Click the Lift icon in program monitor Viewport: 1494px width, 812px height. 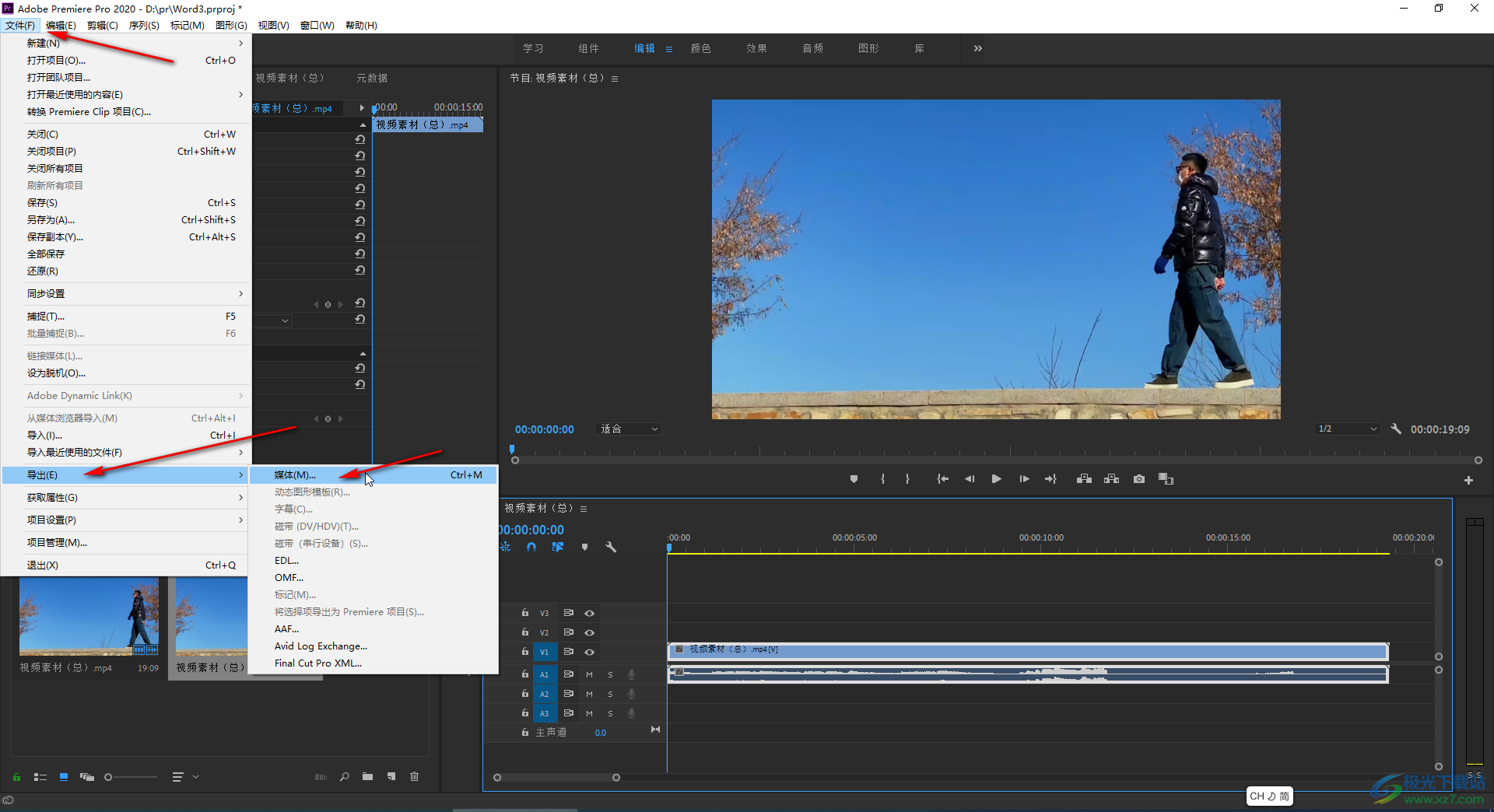click(x=1084, y=478)
